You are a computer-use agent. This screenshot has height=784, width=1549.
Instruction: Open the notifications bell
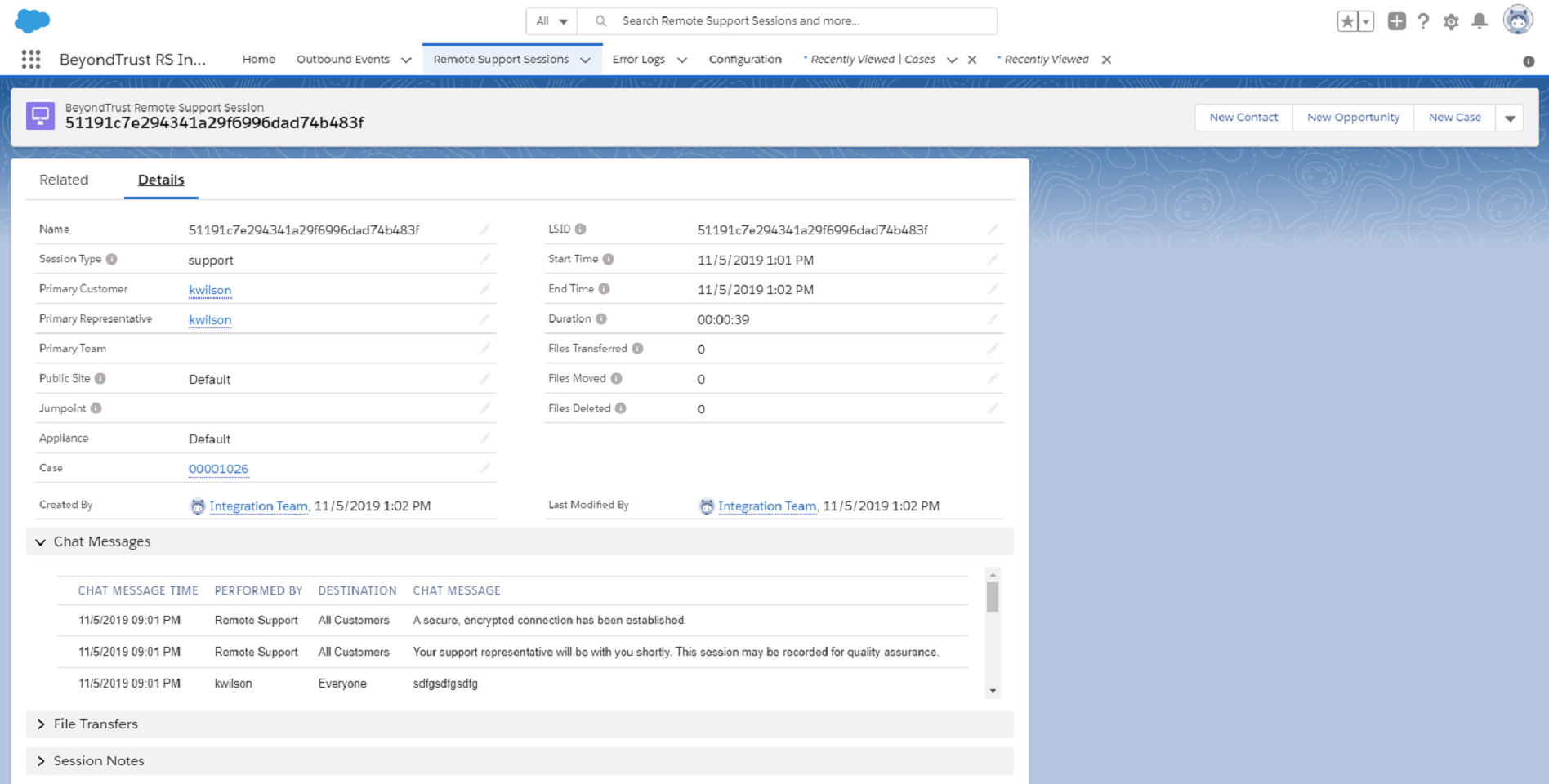click(x=1480, y=21)
